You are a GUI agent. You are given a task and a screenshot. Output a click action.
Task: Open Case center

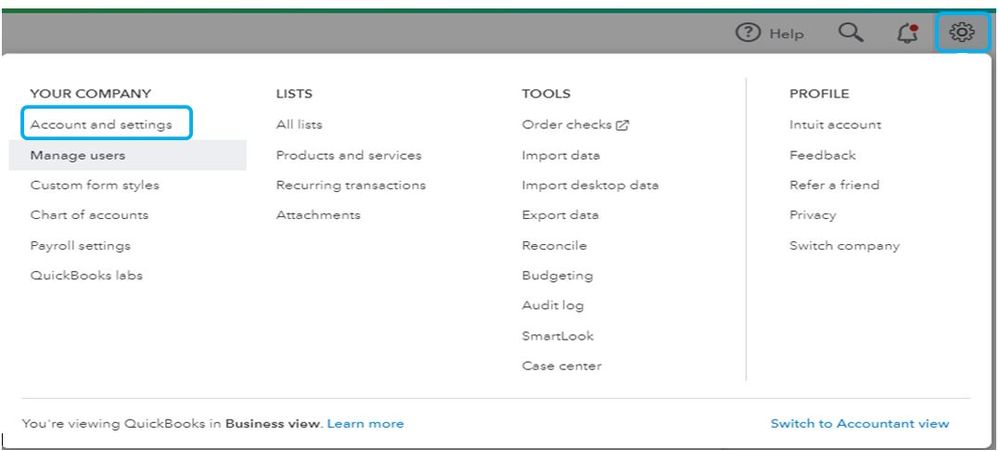pos(561,366)
